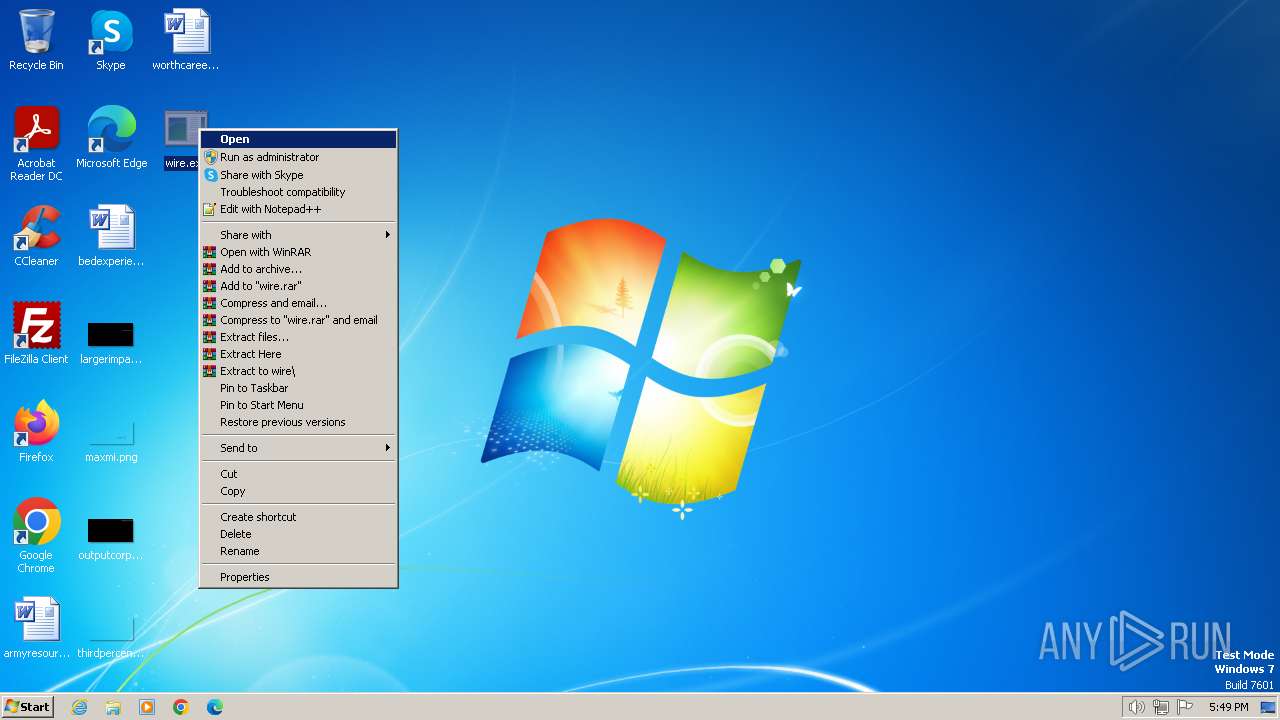The height and width of the screenshot is (720, 1280).
Task: Choose Open with WinRAR
Action: click(298, 252)
